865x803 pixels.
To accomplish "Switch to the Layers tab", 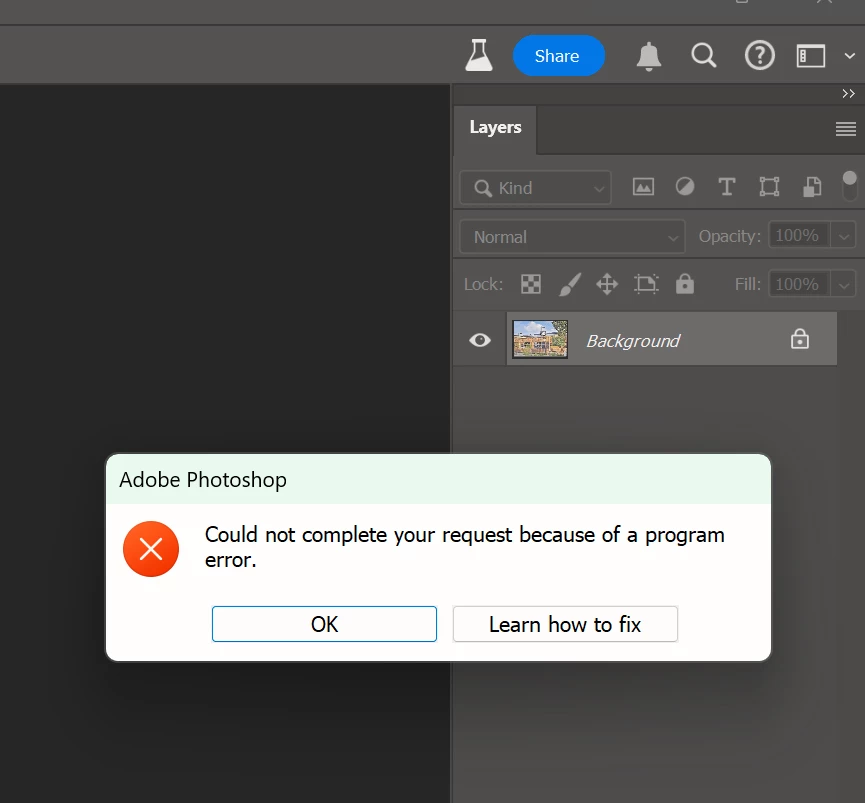I will point(495,127).
